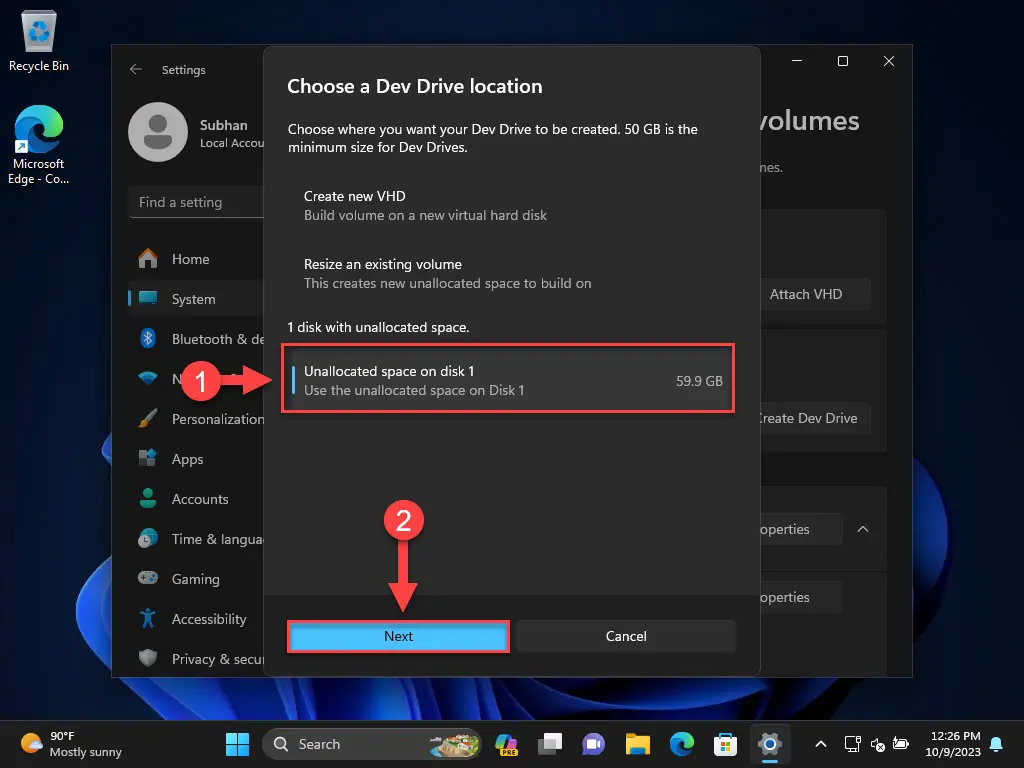Open Personalization settings
Image resolution: width=1024 pixels, height=768 pixels.
coord(196,419)
